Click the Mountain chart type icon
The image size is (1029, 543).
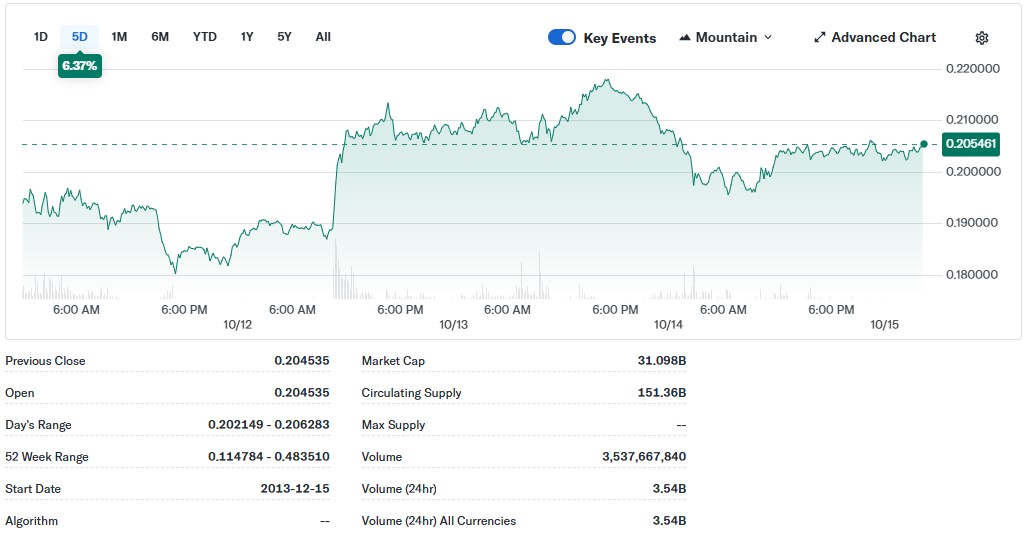click(x=685, y=38)
